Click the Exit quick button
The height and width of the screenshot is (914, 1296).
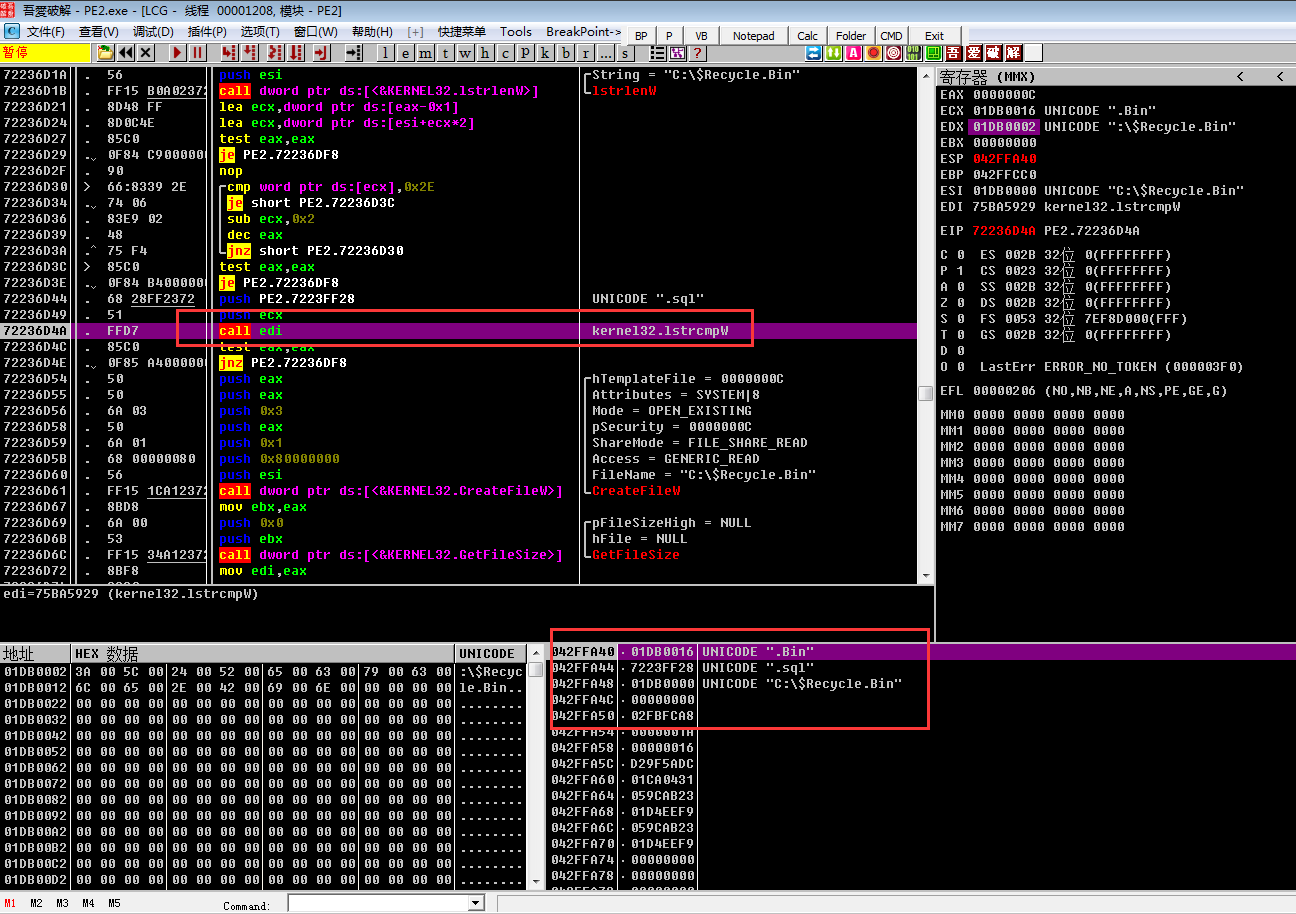[x=934, y=36]
